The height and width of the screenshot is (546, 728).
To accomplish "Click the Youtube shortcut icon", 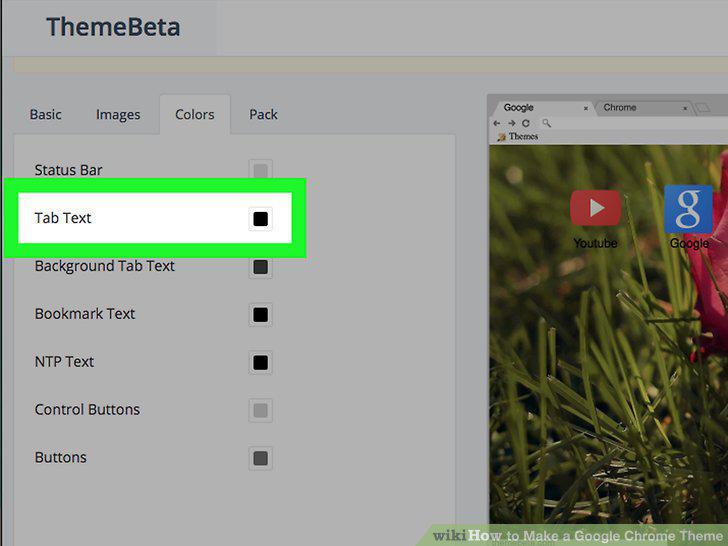I will coord(596,208).
